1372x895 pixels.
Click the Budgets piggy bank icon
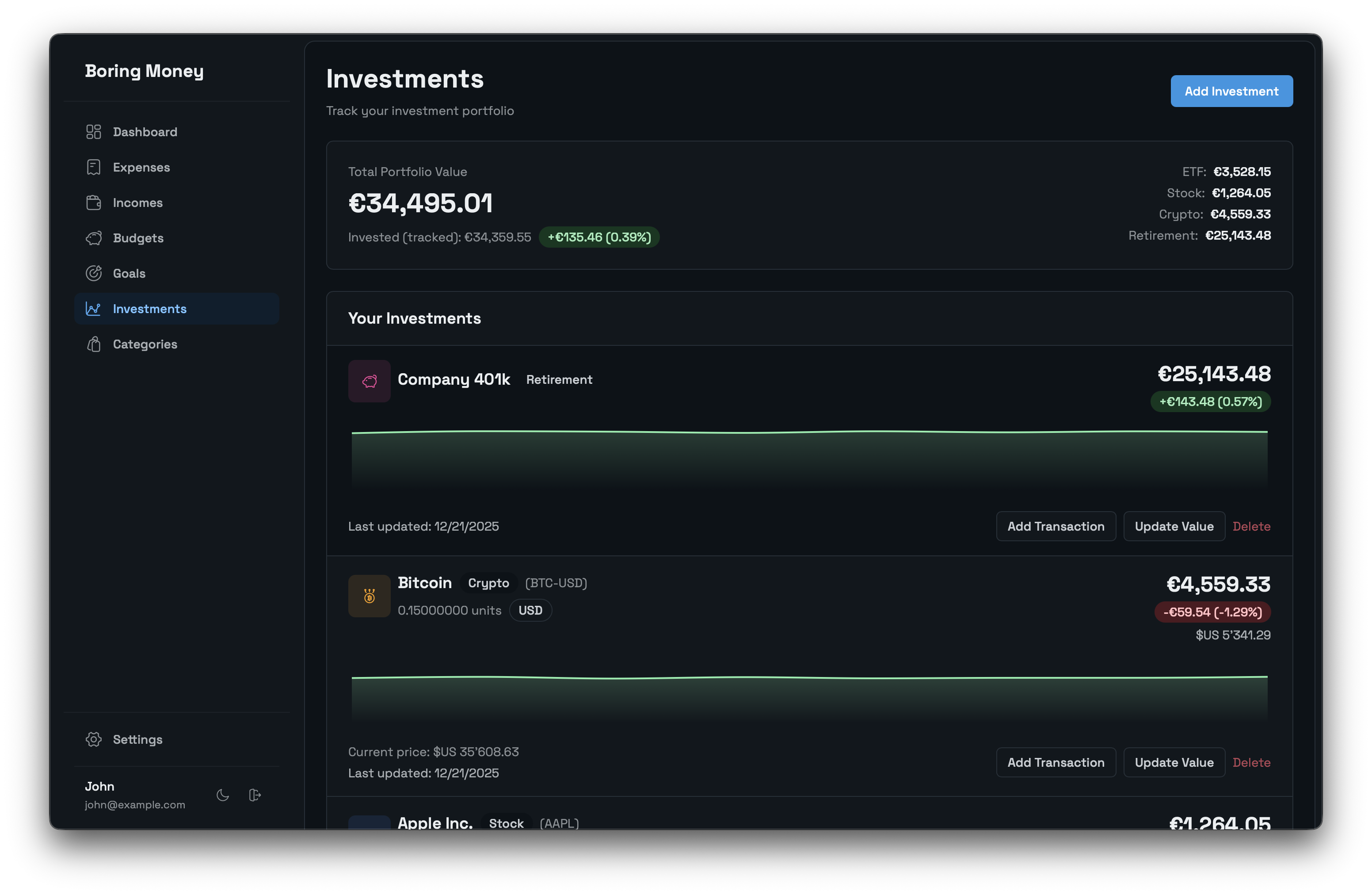[93, 238]
